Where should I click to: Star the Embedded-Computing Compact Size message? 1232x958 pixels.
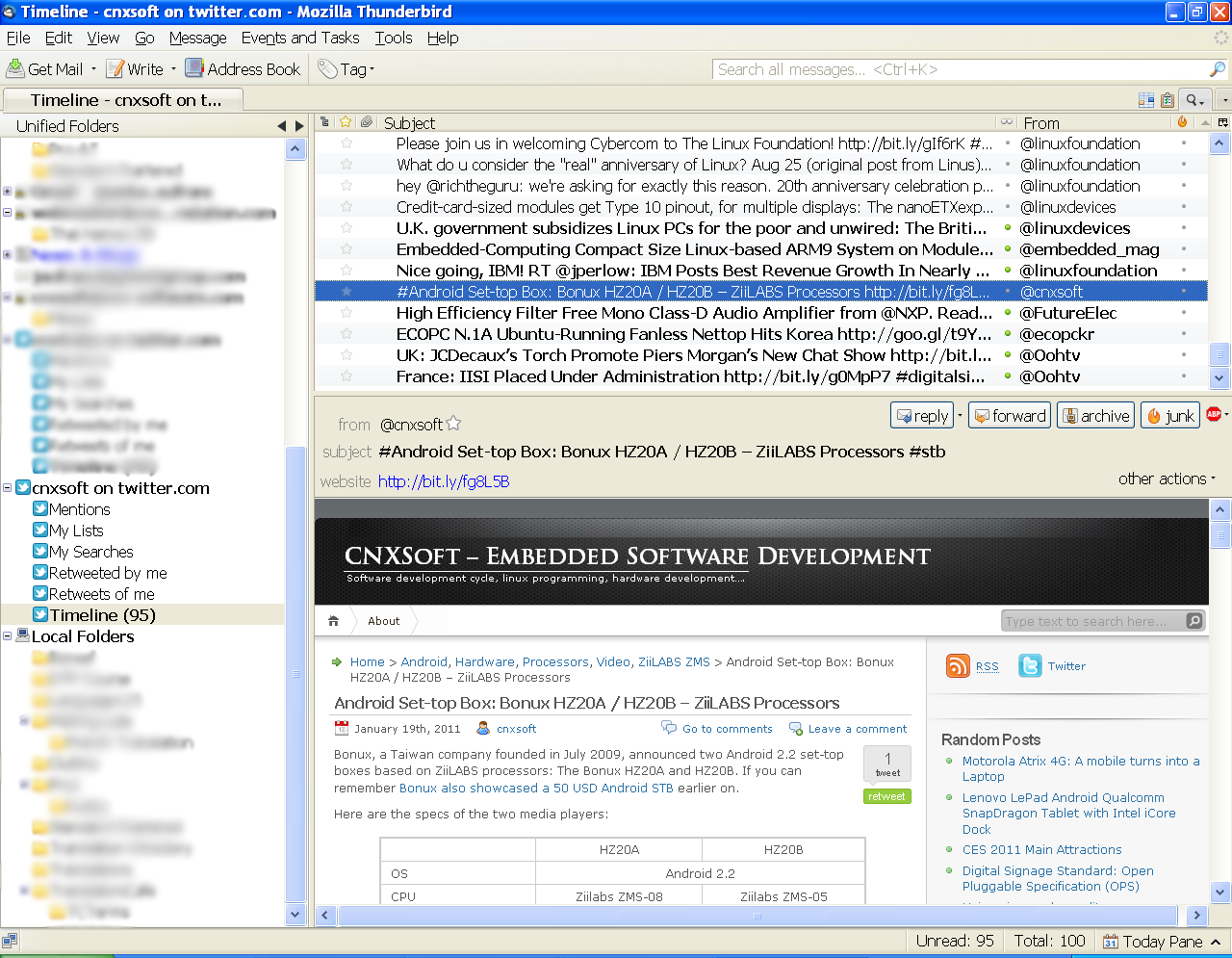tap(346, 248)
